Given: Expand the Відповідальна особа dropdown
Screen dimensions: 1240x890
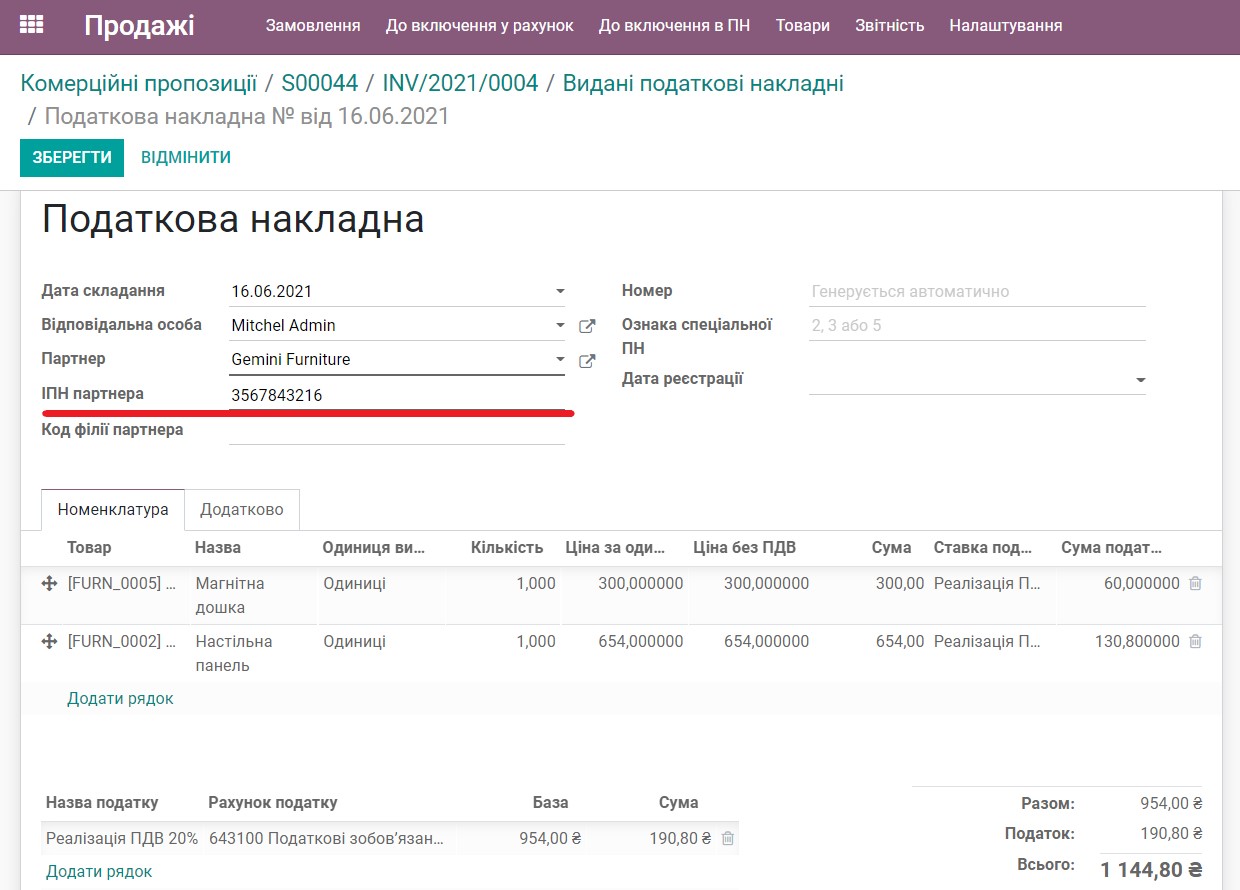Looking at the screenshot, I should (x=559, y=327).
